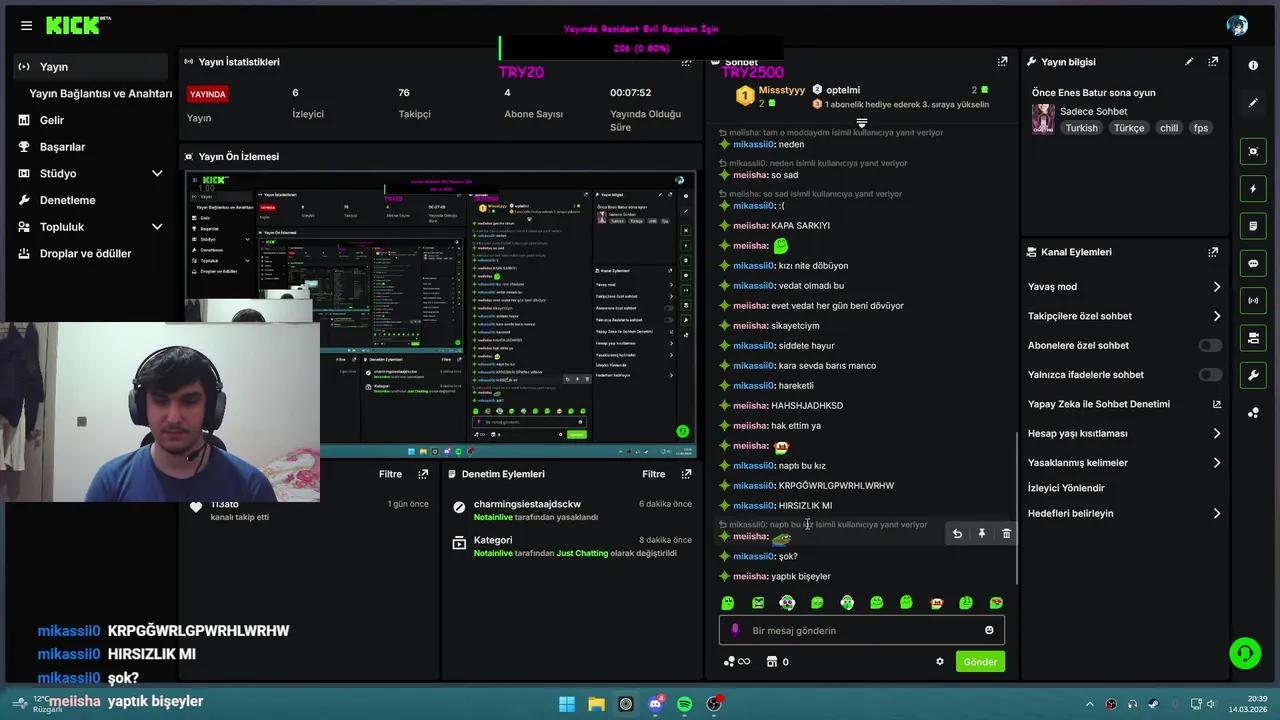Image resolution: width=1280 pixels, height=720 pixels.
Task: Click the fps tag chip
Action: click(1201, 128)
